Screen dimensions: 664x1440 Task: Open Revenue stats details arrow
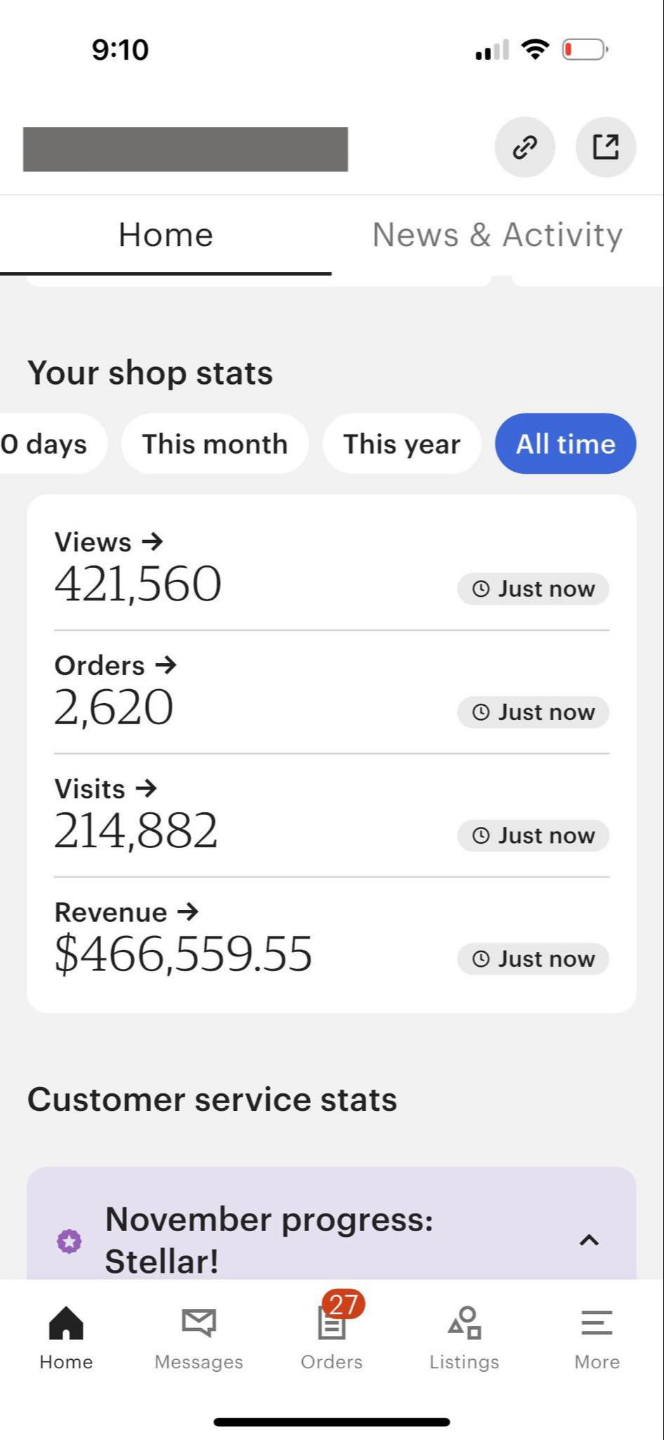[x=187, y=912]
